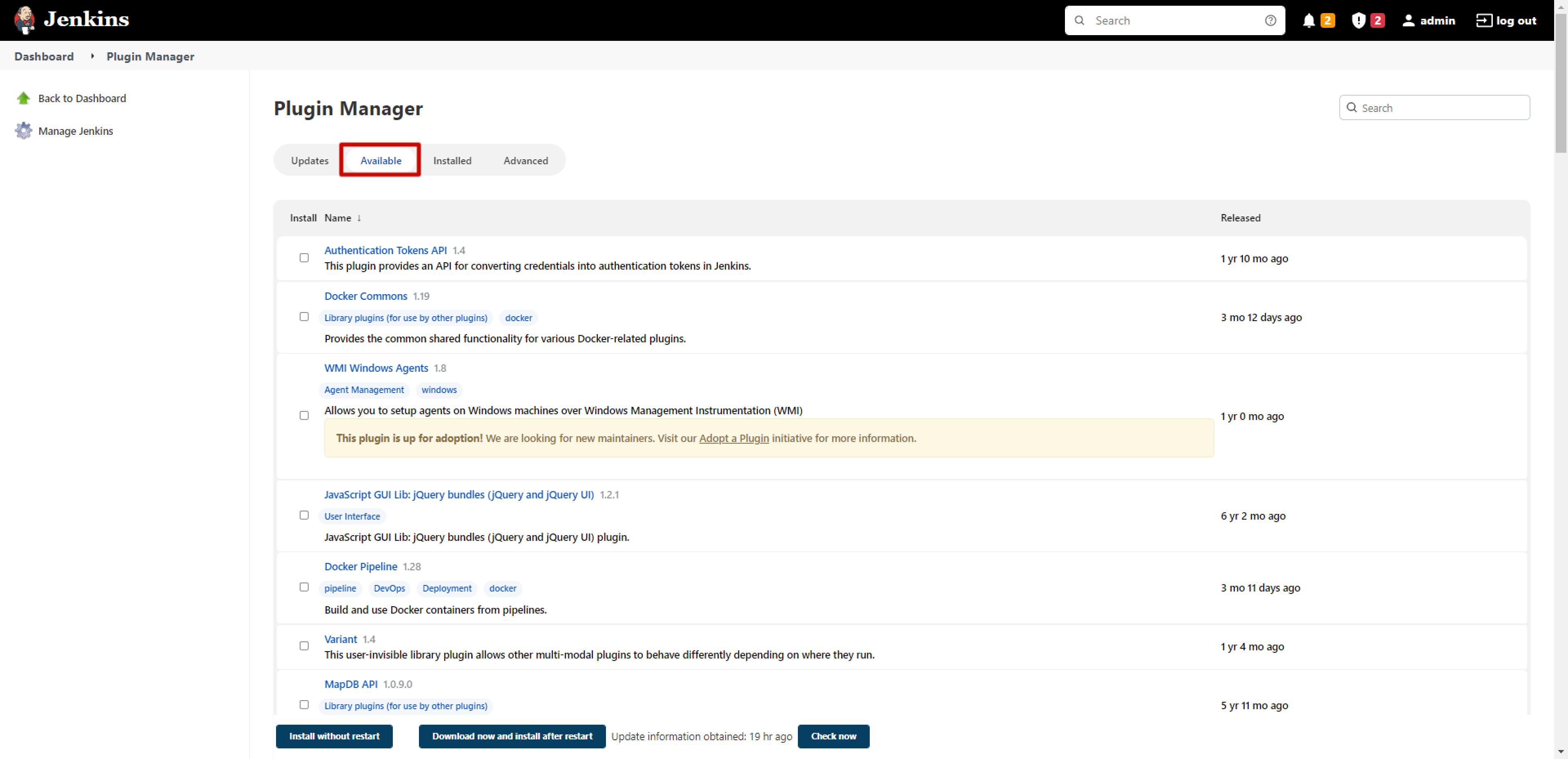Click the search help question mark icon
The image size is (1568, 759).
[1270, 21]
